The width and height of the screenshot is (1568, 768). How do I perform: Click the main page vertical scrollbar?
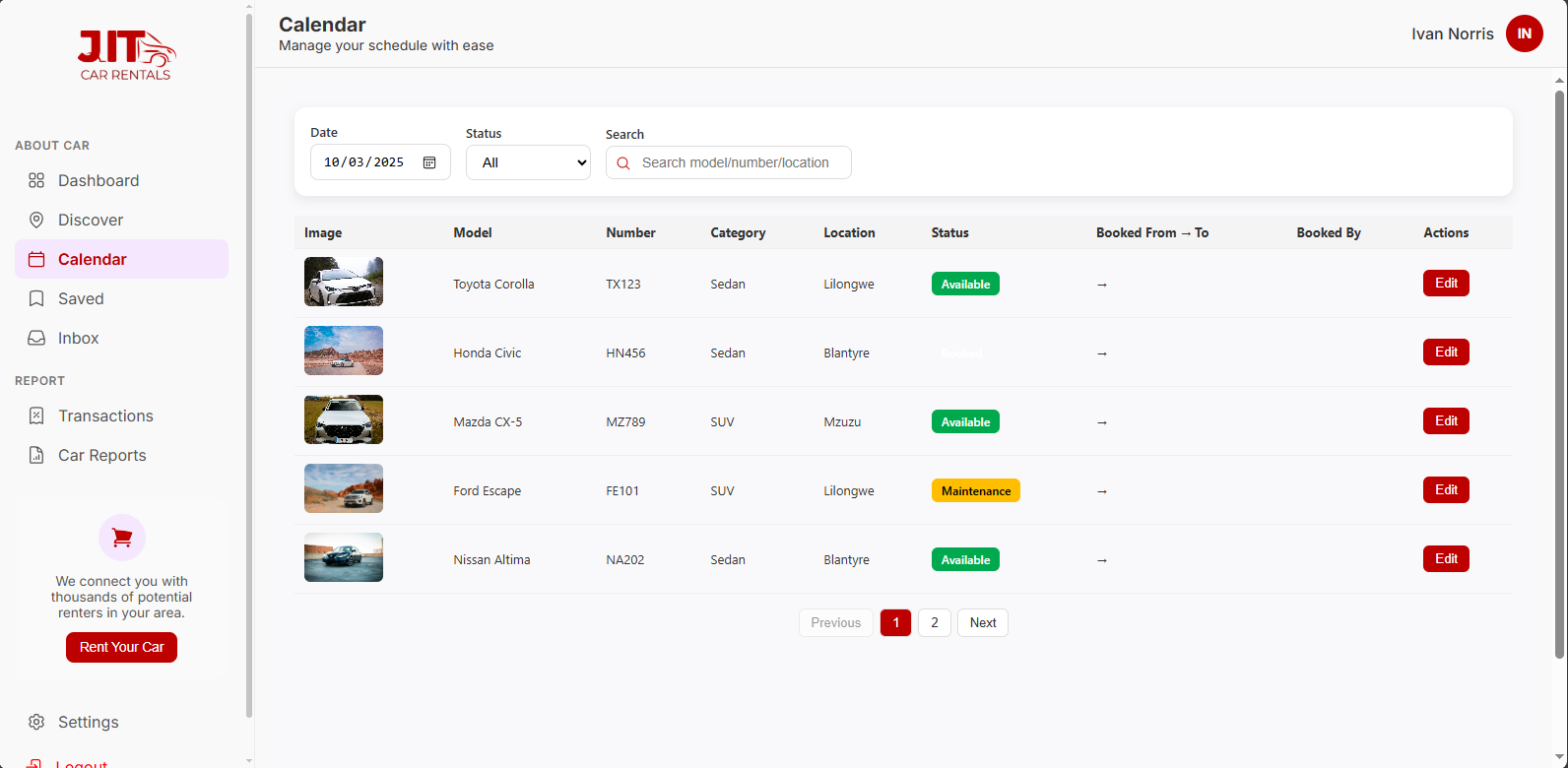pyautogui.click(x=1559, y=374)
